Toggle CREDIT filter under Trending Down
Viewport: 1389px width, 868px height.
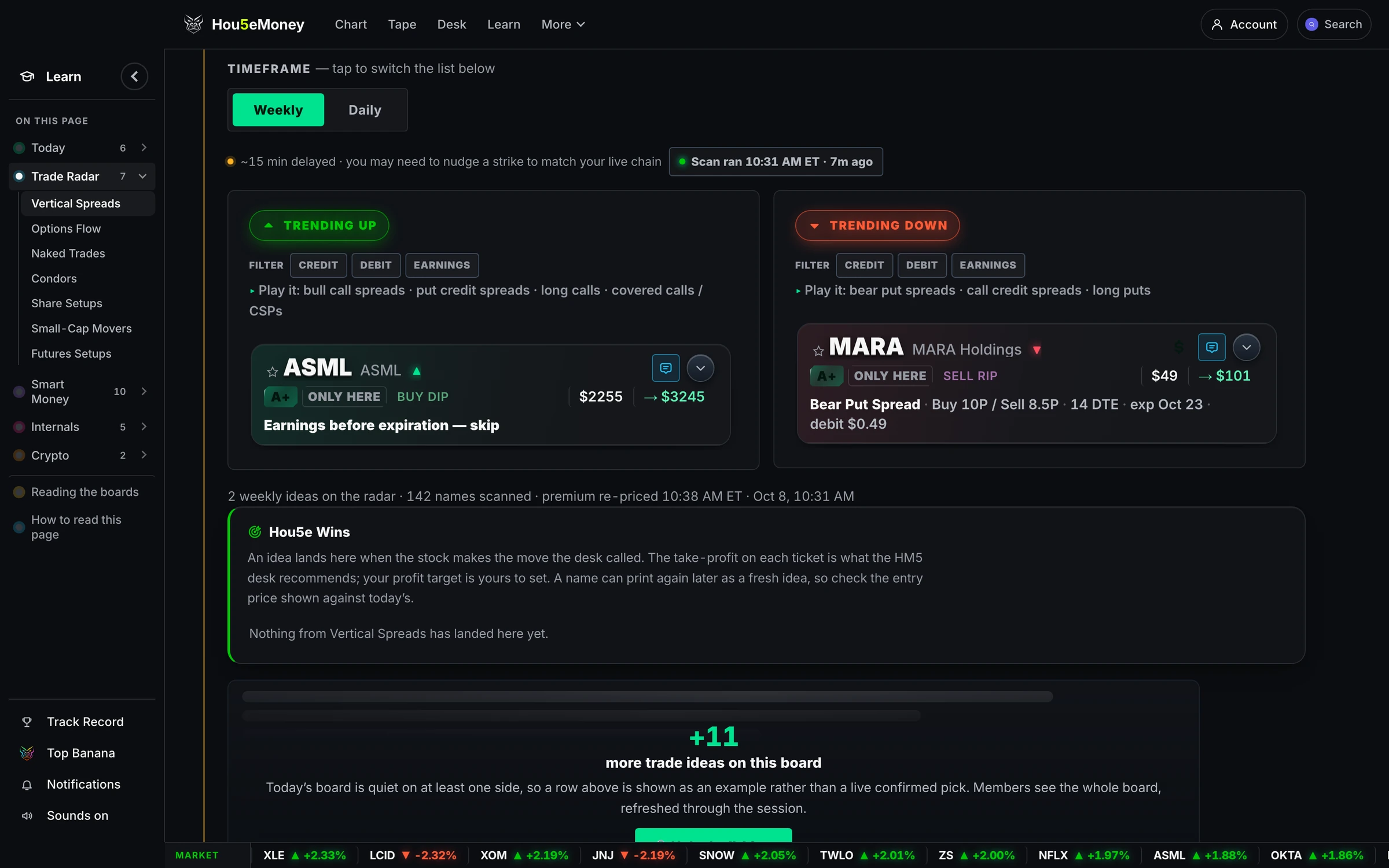[x=864, y=265]
